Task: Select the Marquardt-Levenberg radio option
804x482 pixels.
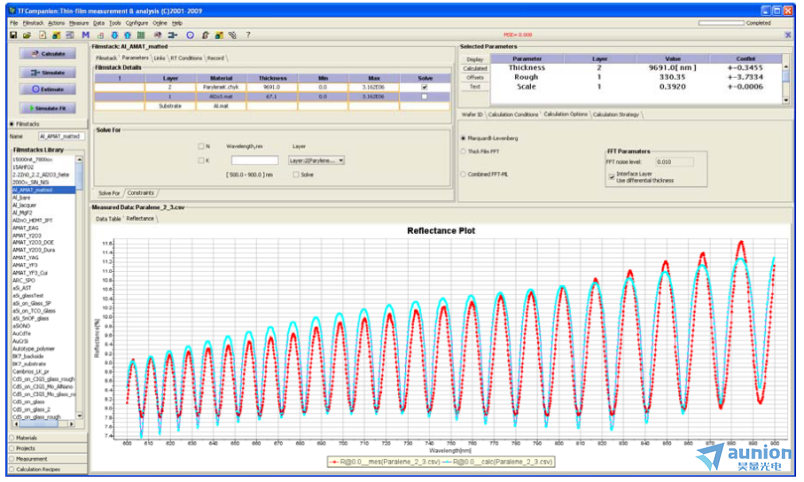Action: [x=464, y=138]
